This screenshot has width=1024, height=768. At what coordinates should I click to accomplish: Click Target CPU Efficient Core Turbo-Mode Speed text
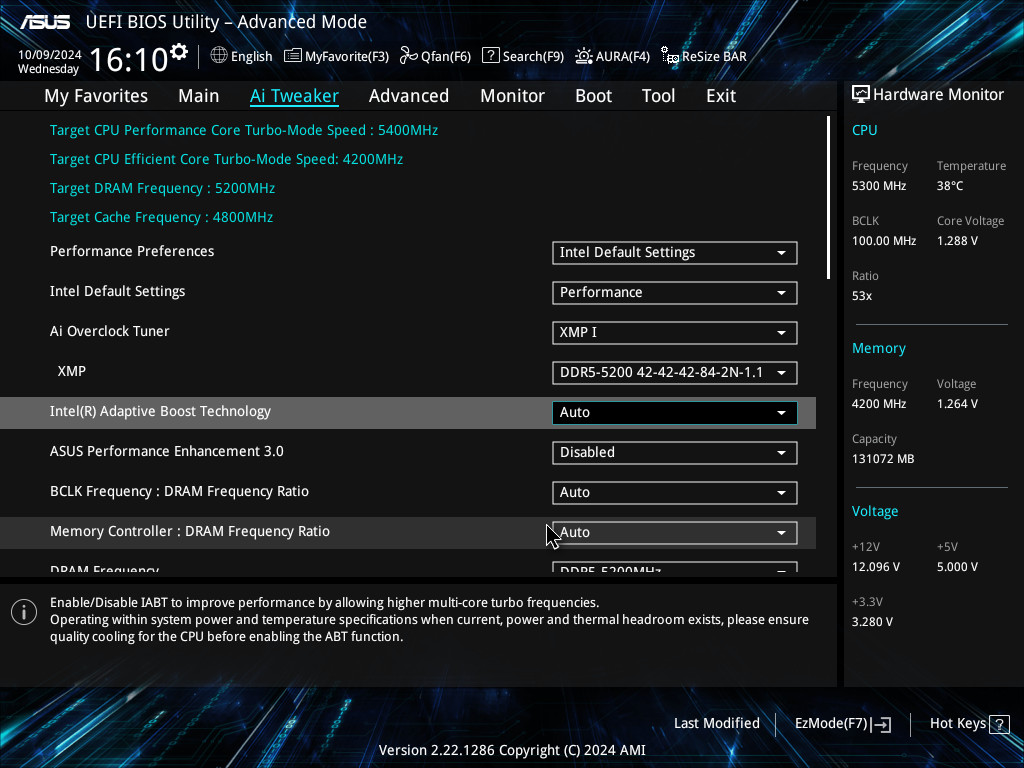pos(226,159)
